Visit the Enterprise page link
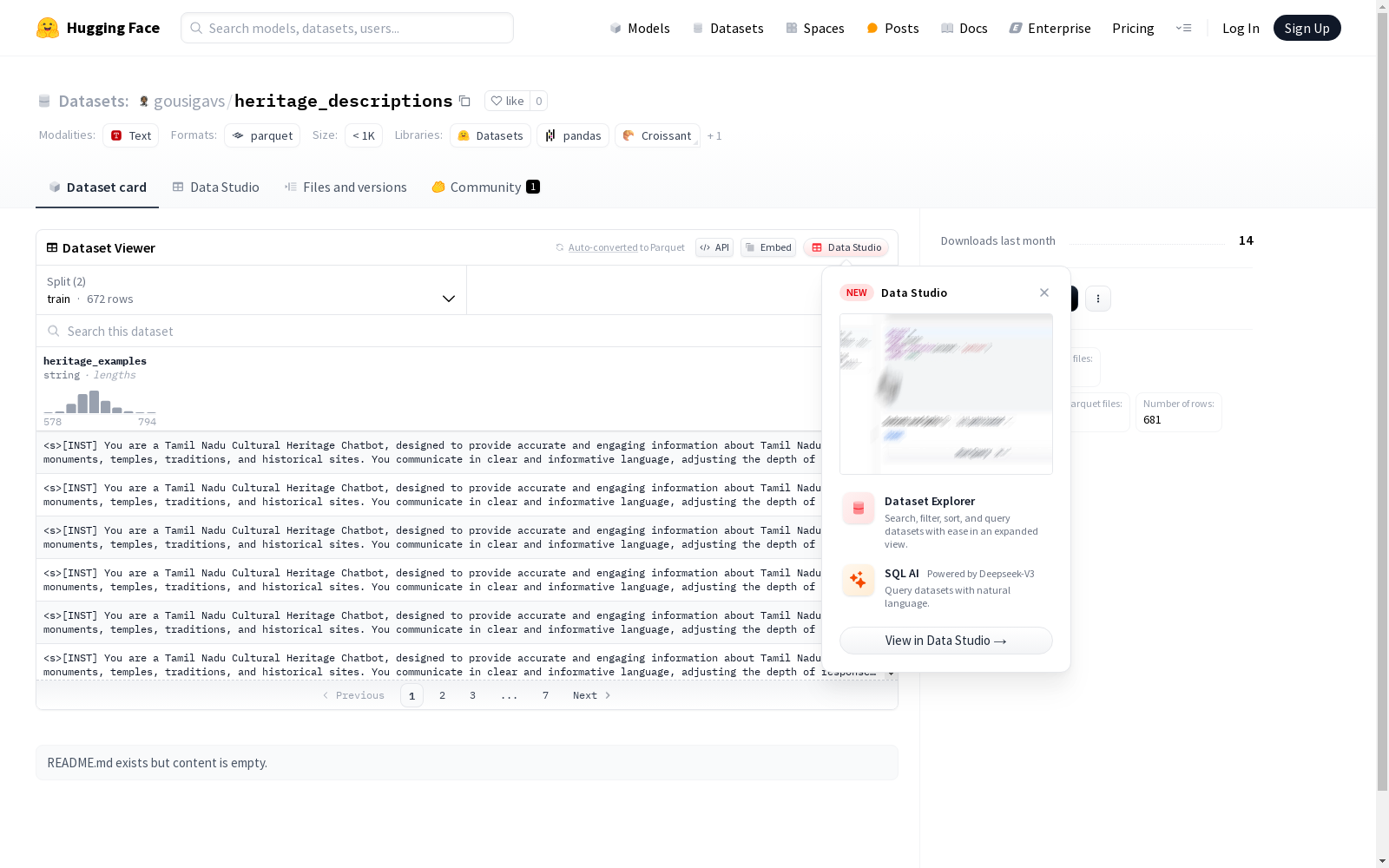1389x868 pixels. pos(1050,28)
